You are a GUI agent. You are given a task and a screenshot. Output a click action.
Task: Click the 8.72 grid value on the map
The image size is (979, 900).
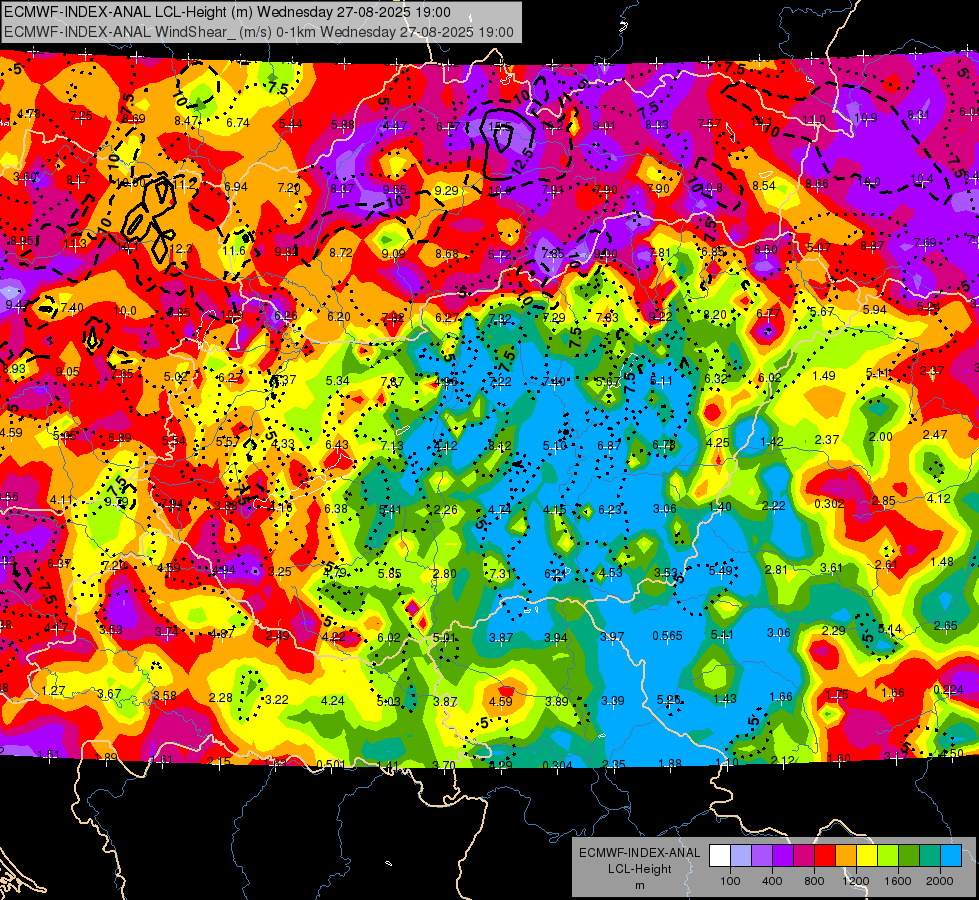click(341, 252)
